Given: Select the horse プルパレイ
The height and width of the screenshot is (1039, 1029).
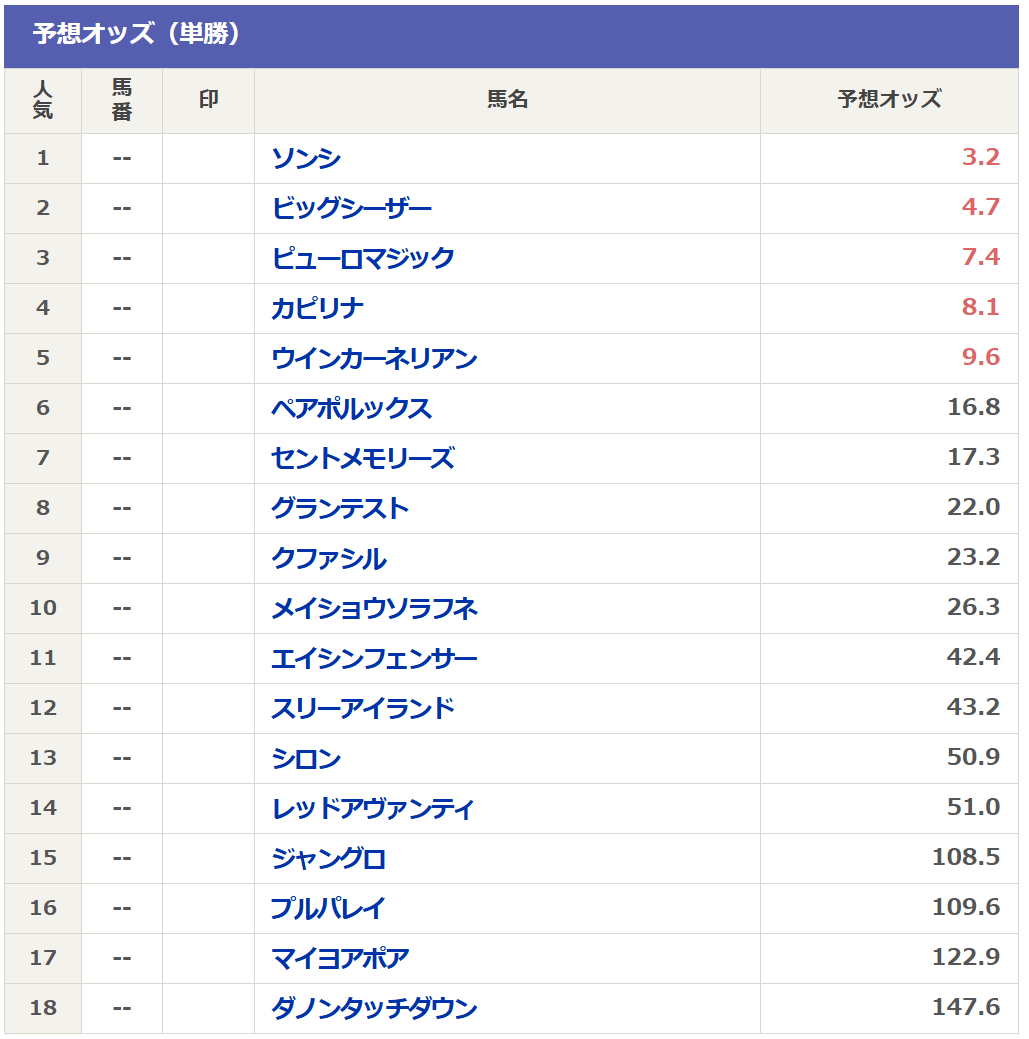Looking at the screenshot, I should (327, 908).
